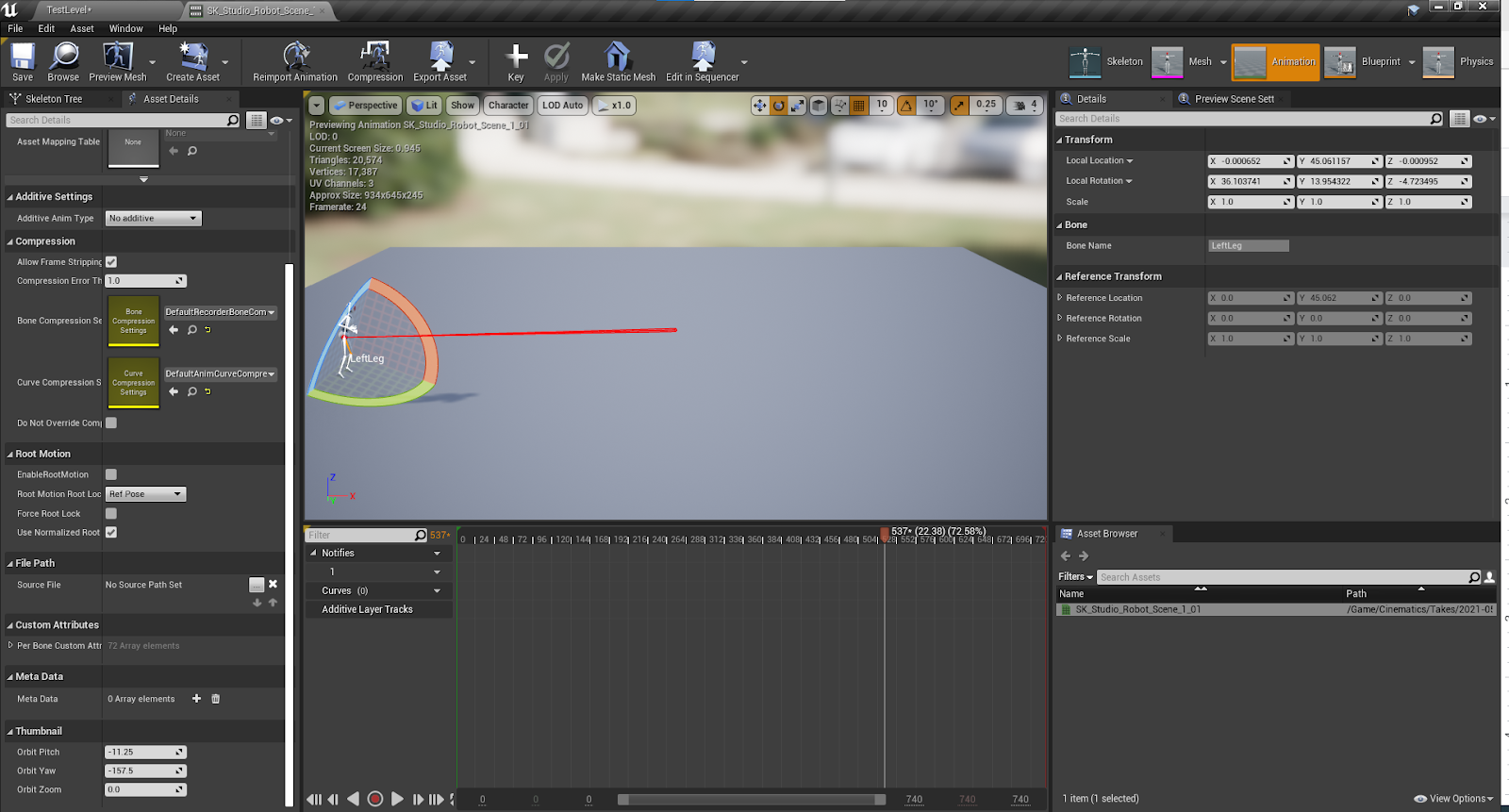Enable the EnableRootMotion checkbox
The image size is (1509, 812).
[111, 474]
